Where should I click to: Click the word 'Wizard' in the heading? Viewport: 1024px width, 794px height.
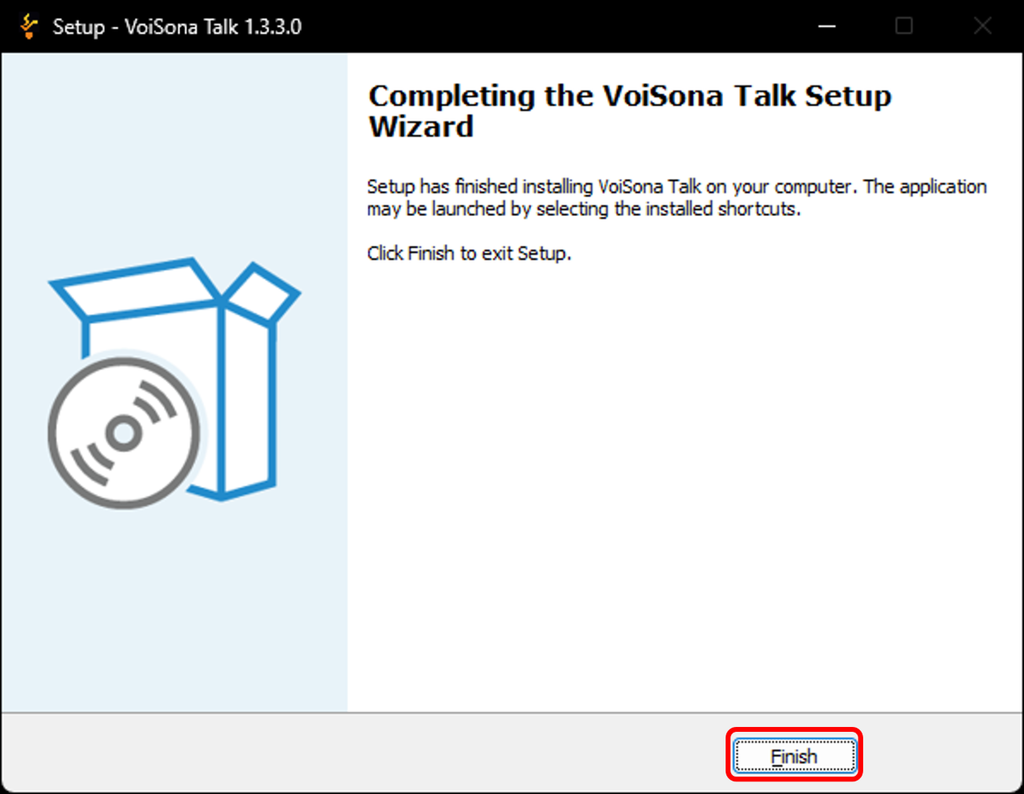421,127
